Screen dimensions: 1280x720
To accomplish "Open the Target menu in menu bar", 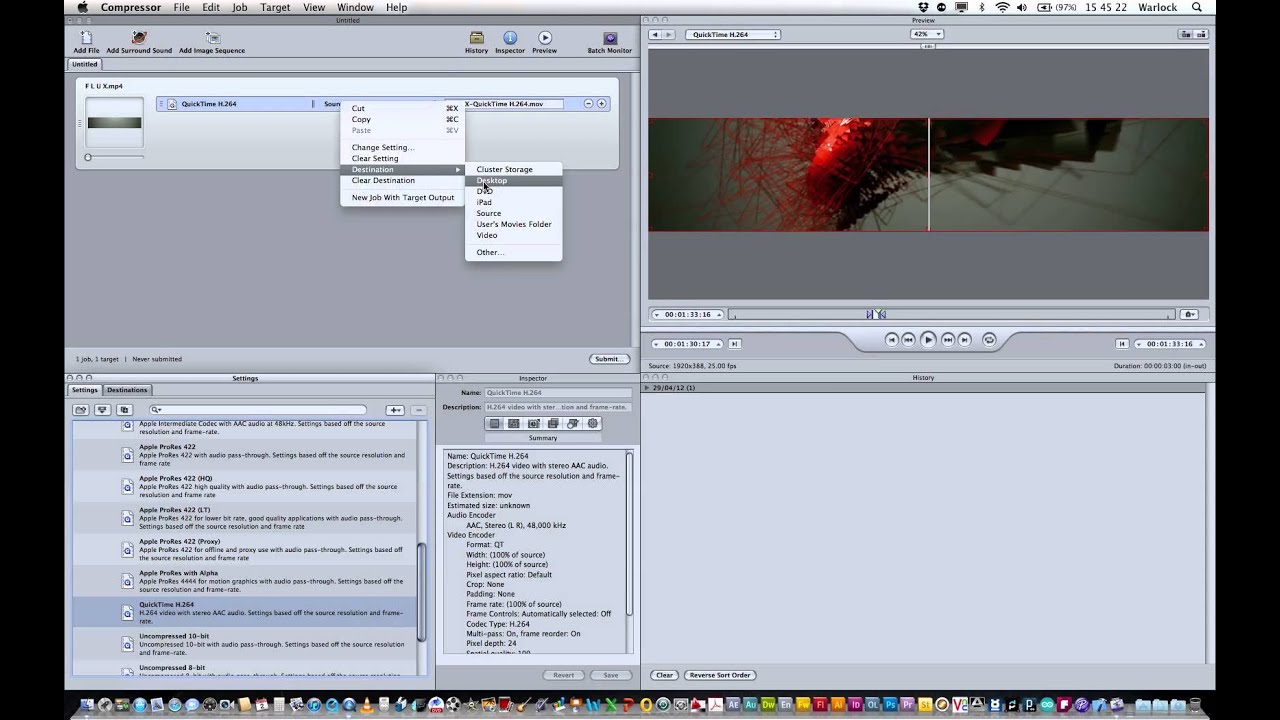I will [x=275, y=8].
